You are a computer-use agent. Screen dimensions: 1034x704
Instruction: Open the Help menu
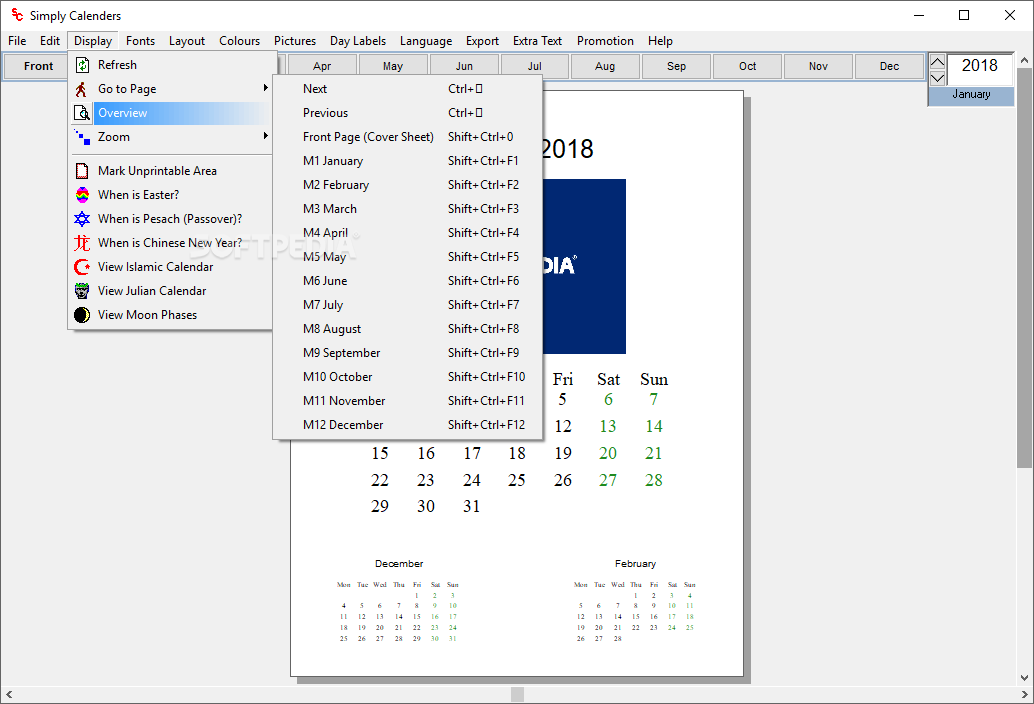(x=660, y=41)
